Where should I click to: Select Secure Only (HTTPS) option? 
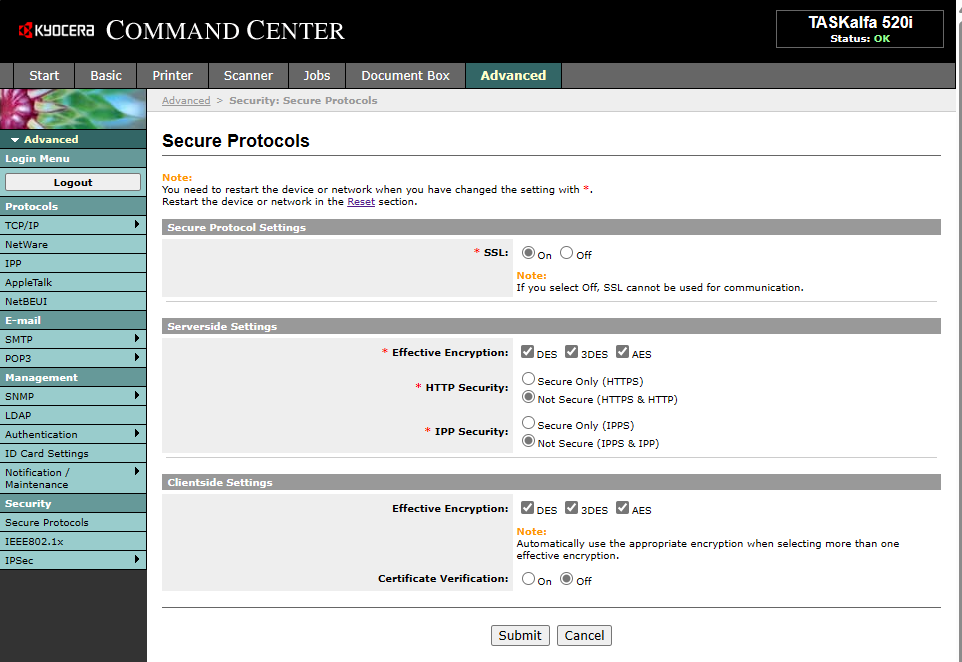click(x=529, y=380)
